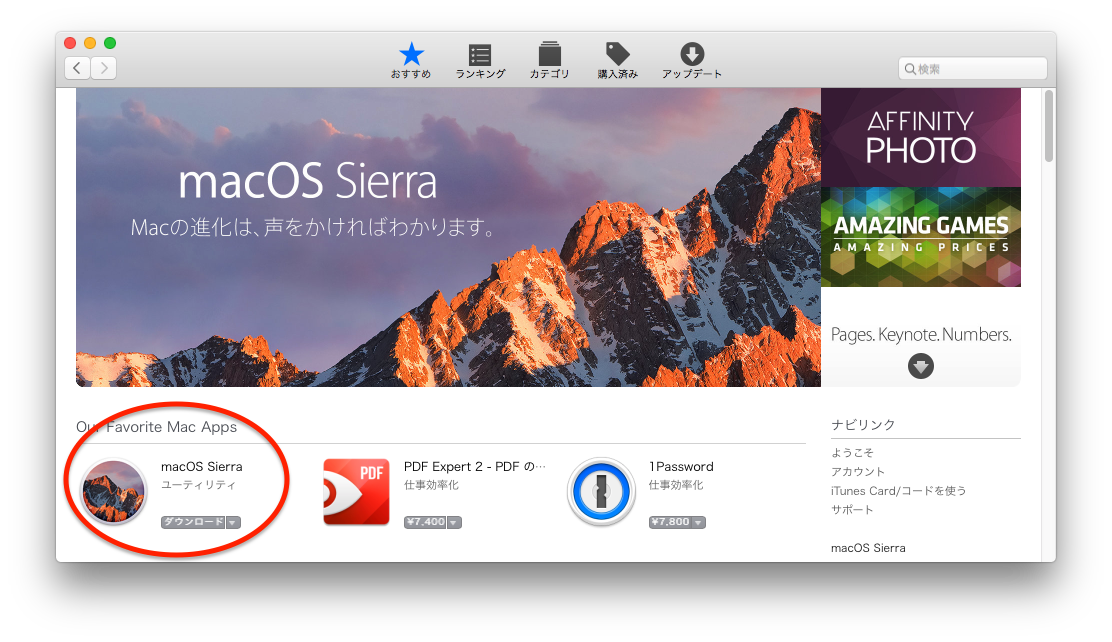Click the PDF Expert 2 app title

[474, 467]
